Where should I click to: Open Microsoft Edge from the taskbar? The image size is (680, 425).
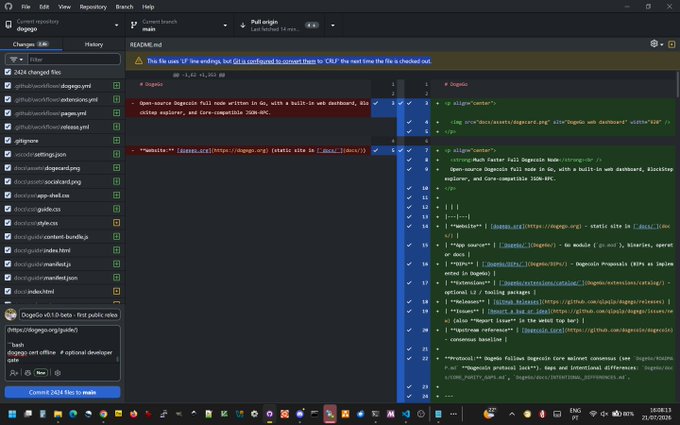[x=73, y=414]
